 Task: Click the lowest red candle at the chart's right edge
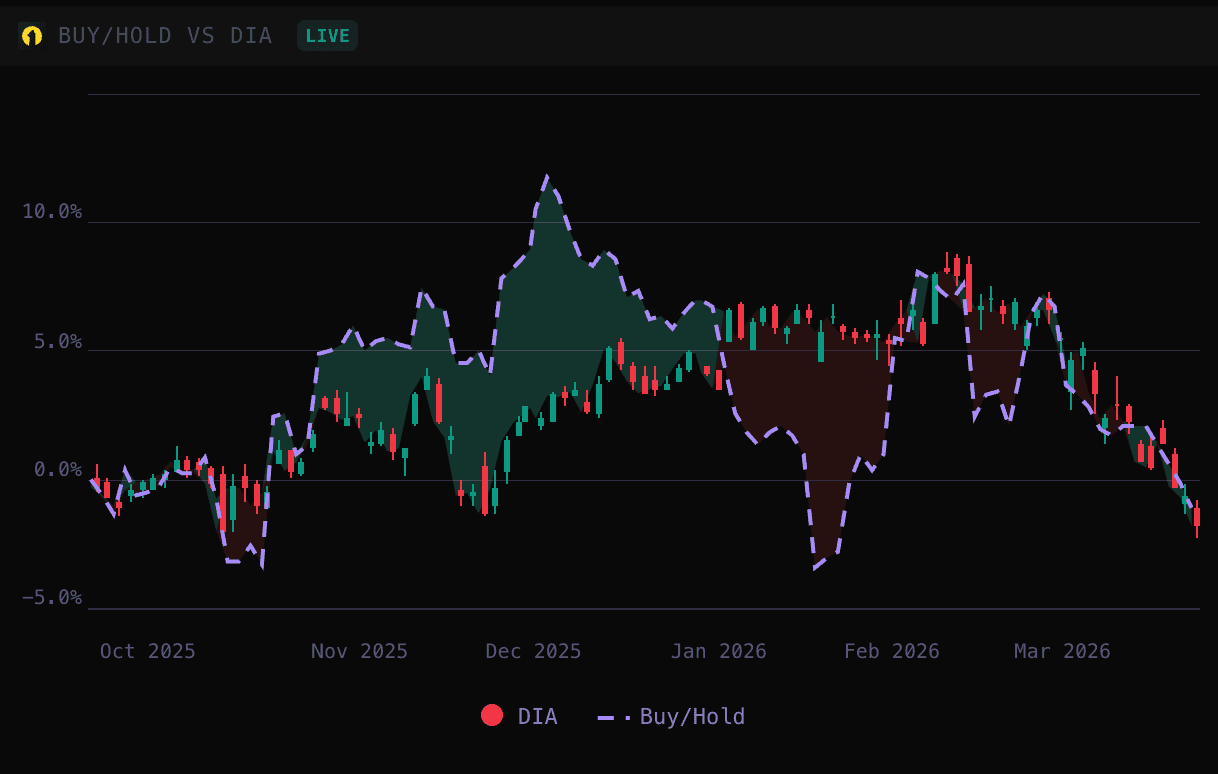(x=1197, y=515)
